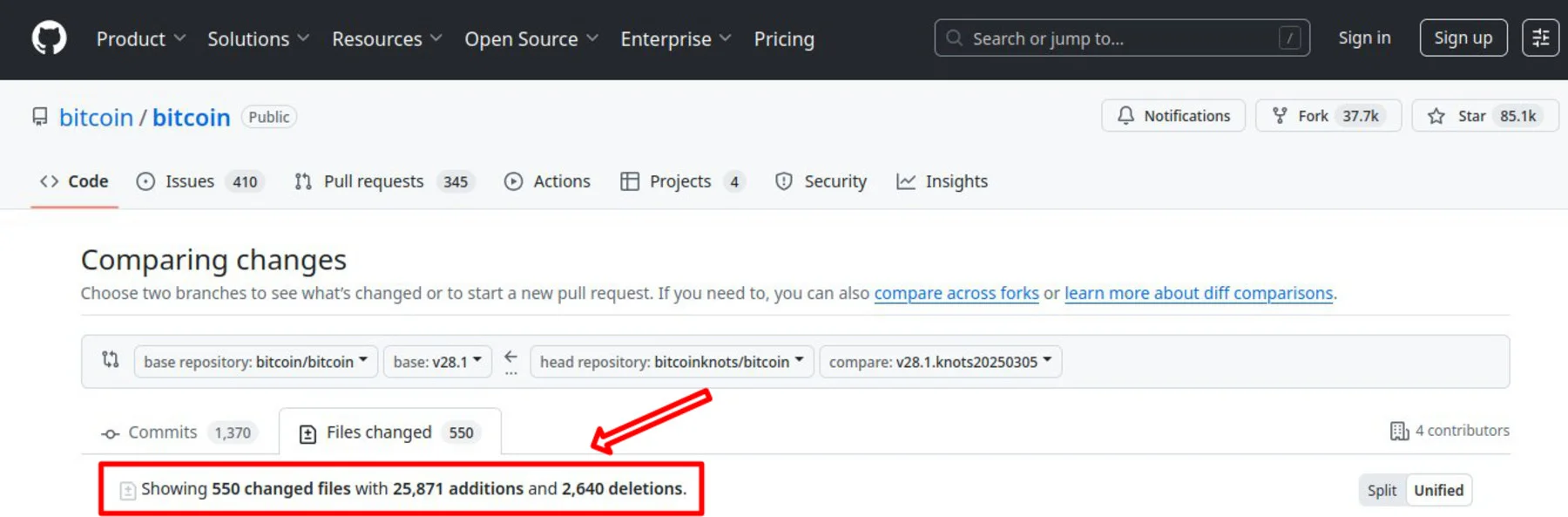Star the bitcoin repository

point(1484,116)
